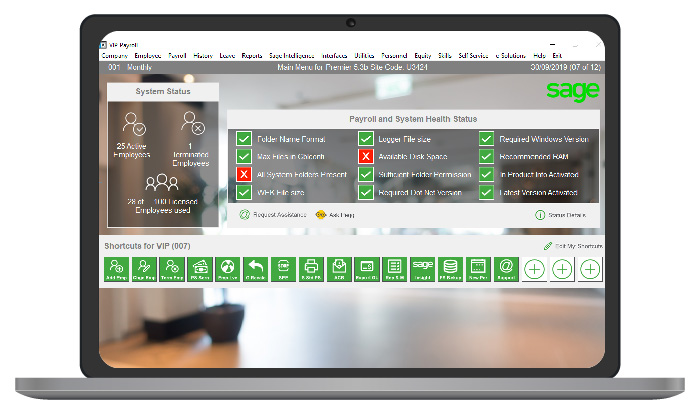
Task: Click the green Sage logo
Action: point(573,91)
